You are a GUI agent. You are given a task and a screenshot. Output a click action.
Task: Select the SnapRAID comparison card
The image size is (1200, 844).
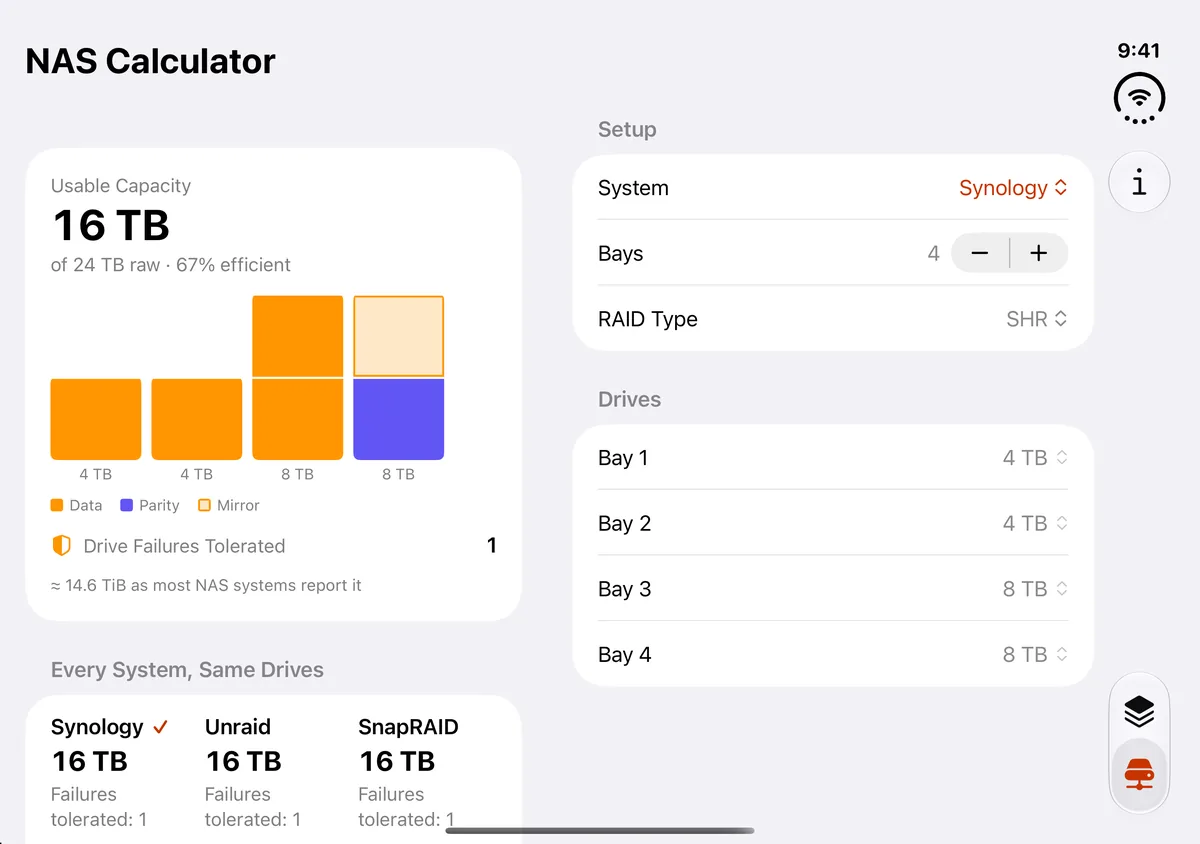408,772
